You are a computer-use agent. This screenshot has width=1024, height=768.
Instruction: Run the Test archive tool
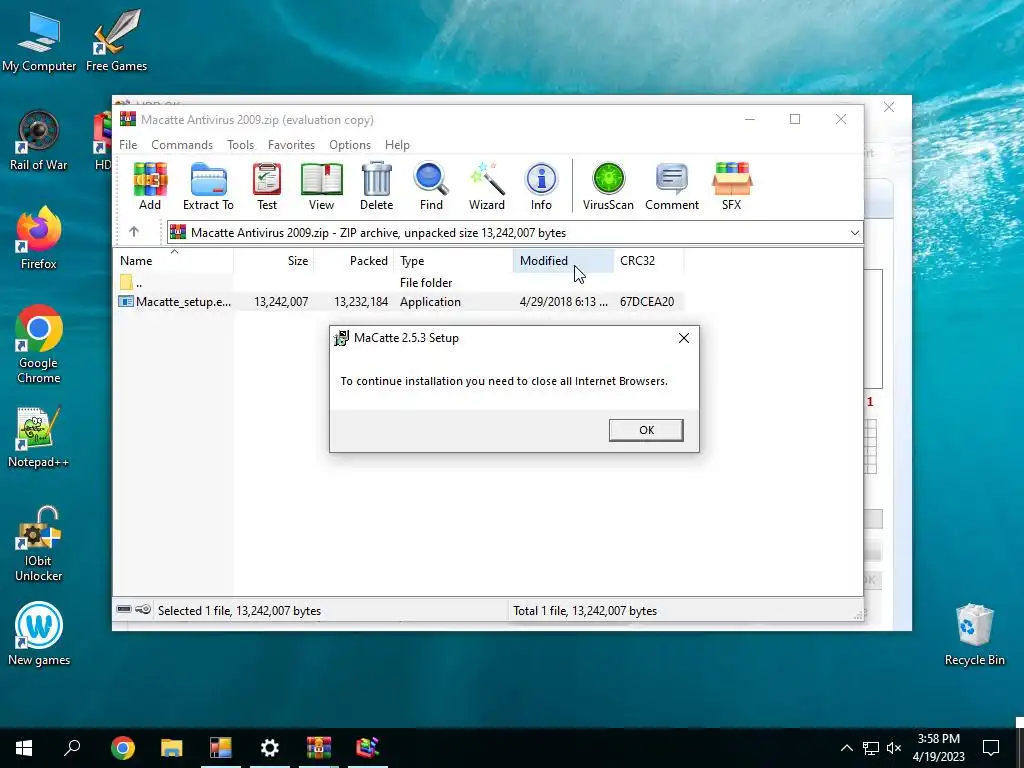[x=266, y=186]
